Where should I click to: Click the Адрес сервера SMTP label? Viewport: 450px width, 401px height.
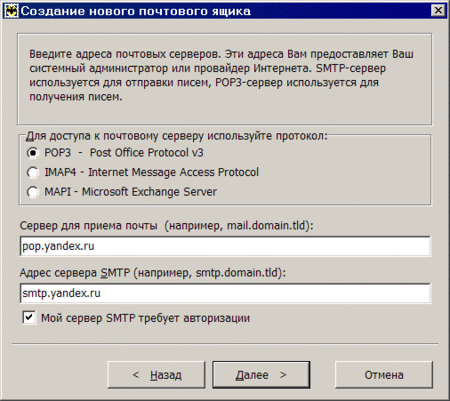75,273
